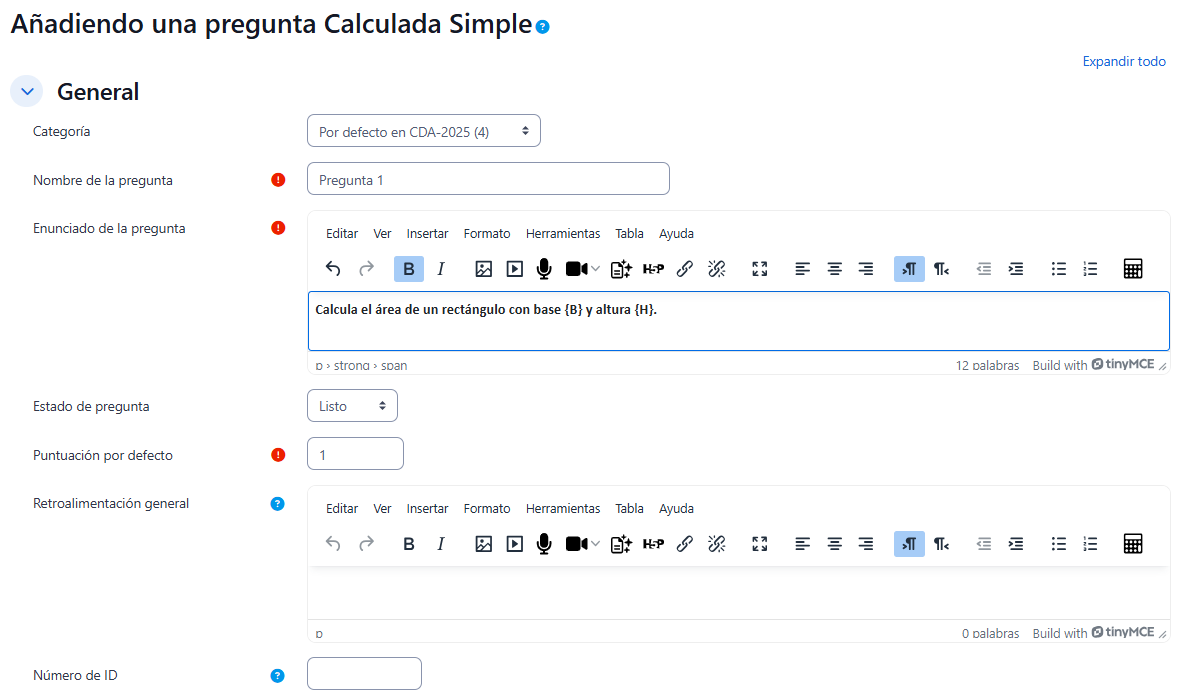1179x697 pixels.
Task: Click the record audio microphone icon in Enunciado editor
Action: (x=544, y=269)
